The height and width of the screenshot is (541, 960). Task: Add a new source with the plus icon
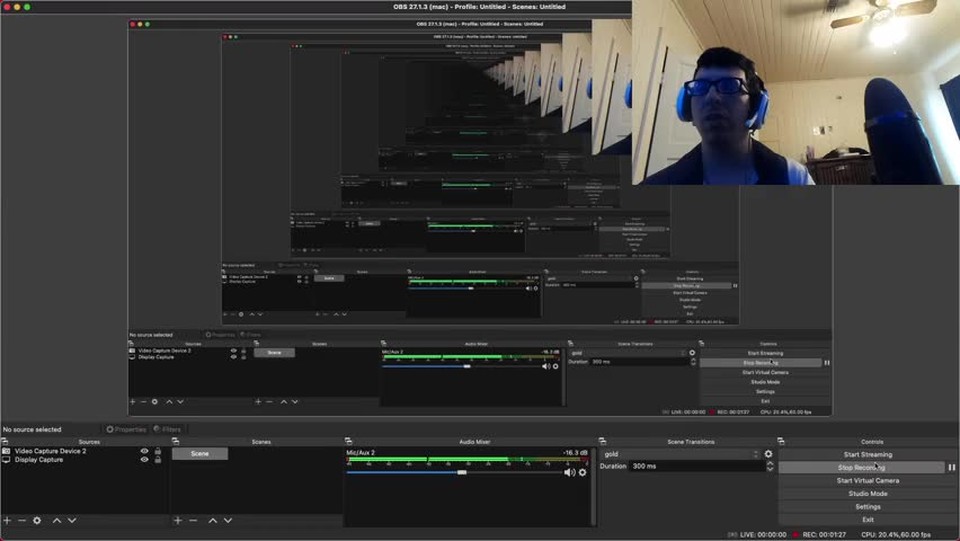coord(7,520)
